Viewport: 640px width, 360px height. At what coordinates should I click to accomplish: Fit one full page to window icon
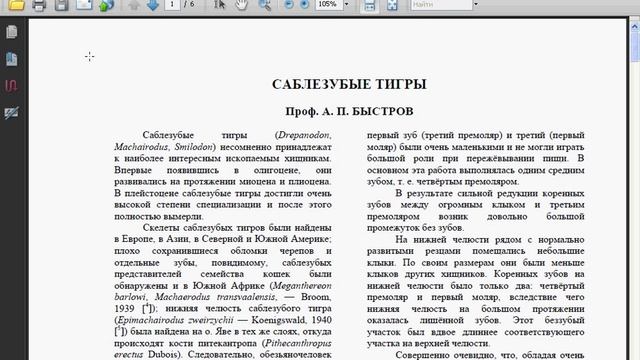[x=392, y=5]
